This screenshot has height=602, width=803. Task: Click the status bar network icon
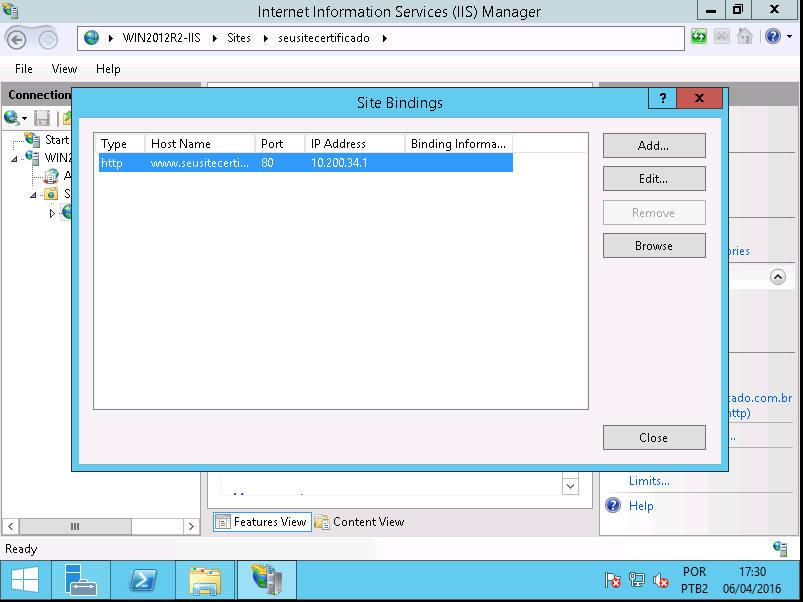pos(780,548)
